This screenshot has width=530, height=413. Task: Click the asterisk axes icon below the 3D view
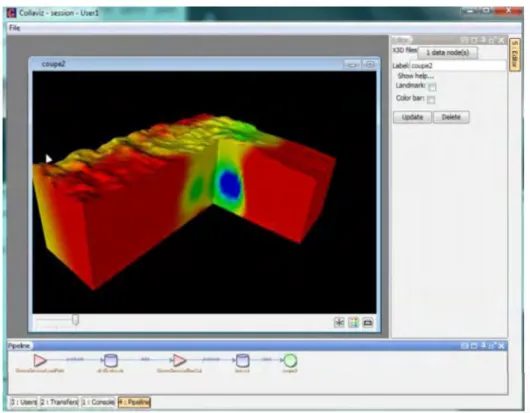pyautogui.click(x=339, y=322)
